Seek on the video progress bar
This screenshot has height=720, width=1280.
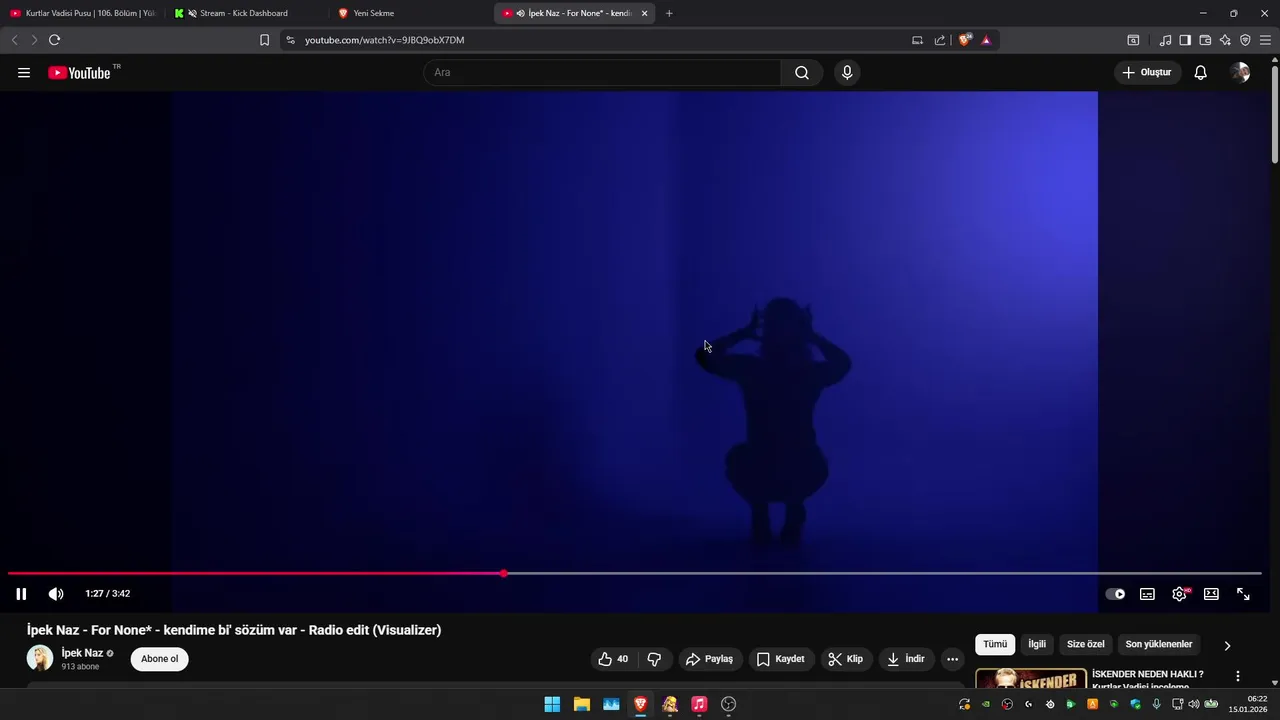click(635, 573)
